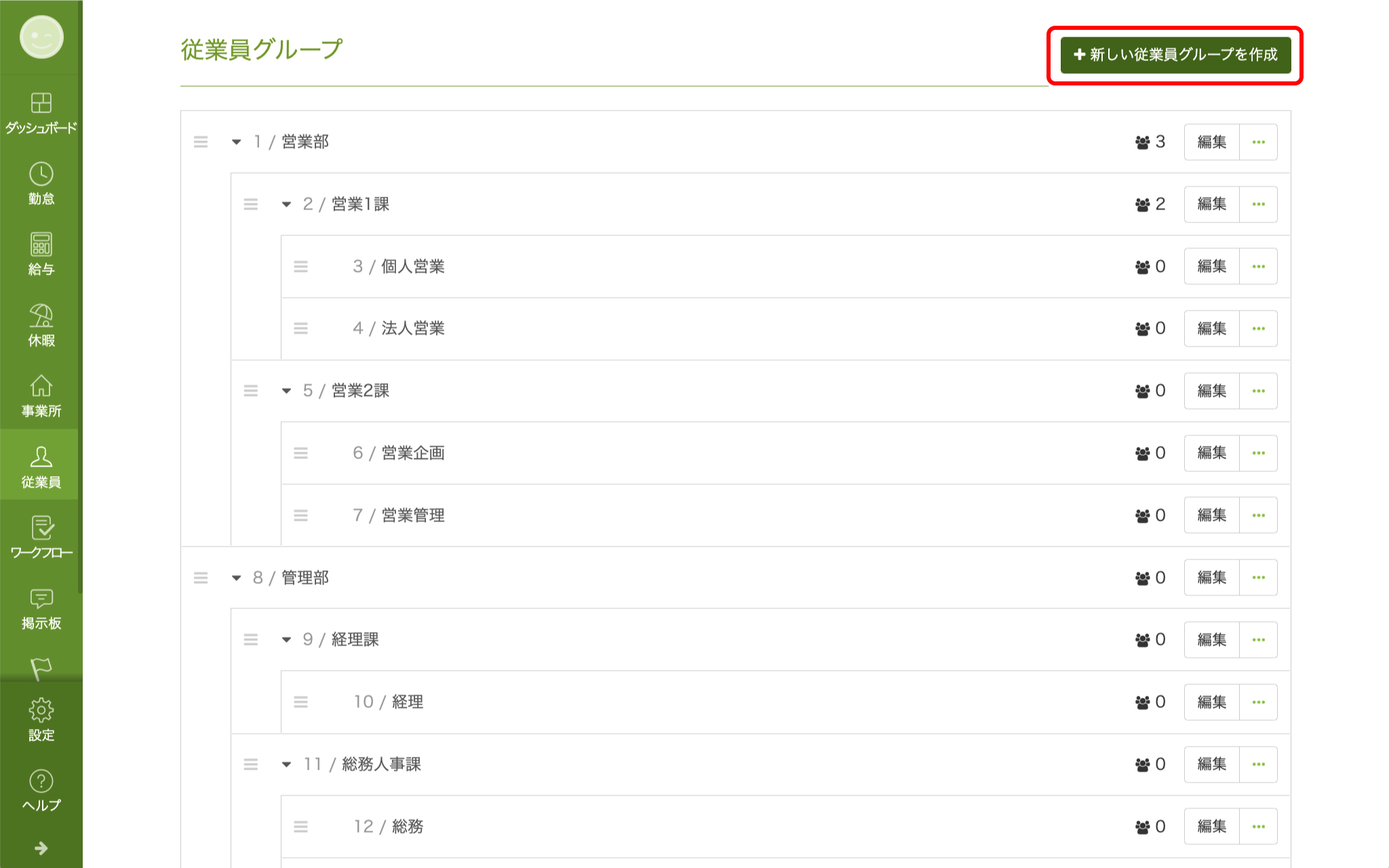
Task: Collapse the 管理部 group tree
Action: 236,578
